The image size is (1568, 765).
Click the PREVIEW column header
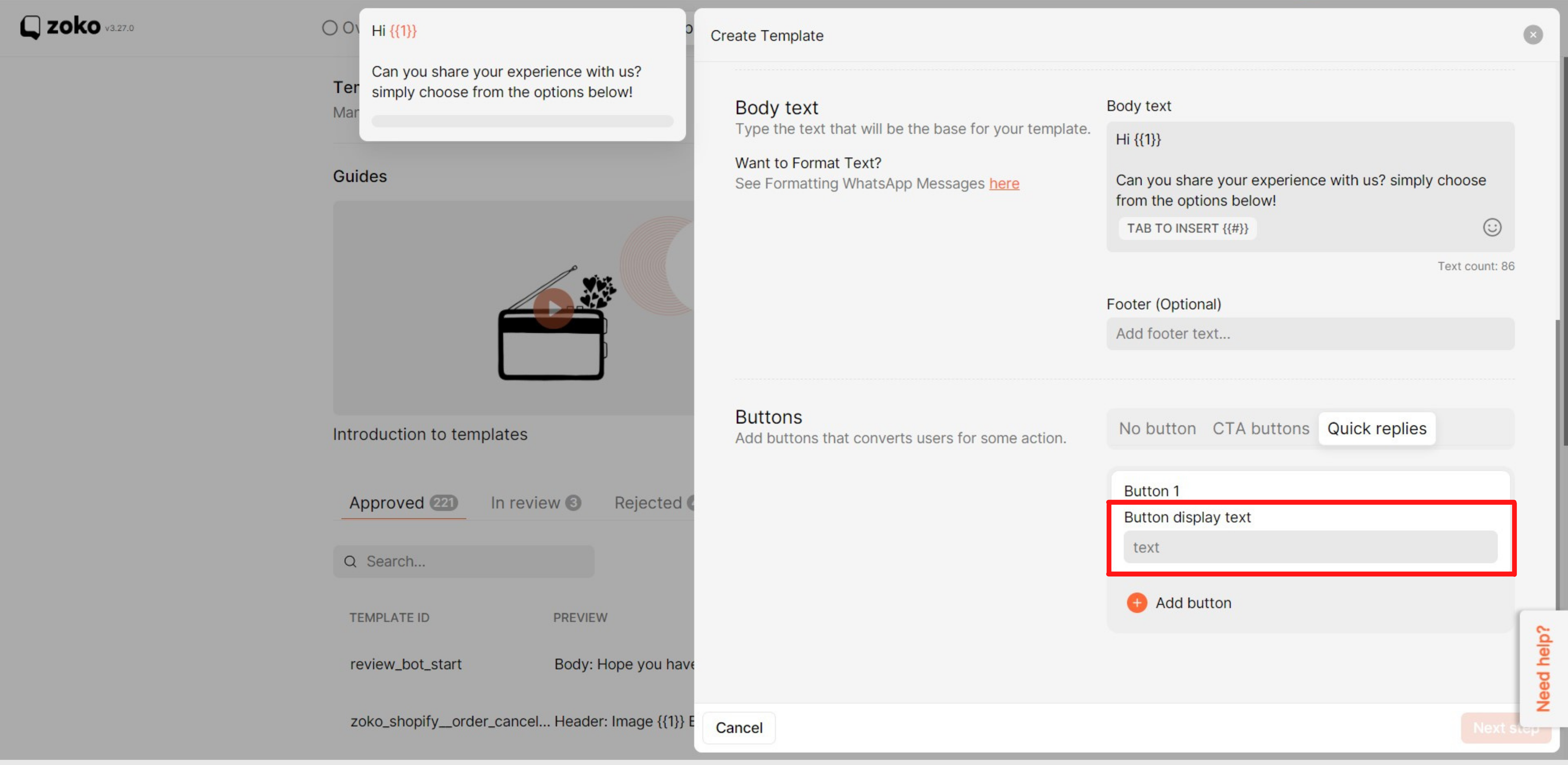pos(580,617)
